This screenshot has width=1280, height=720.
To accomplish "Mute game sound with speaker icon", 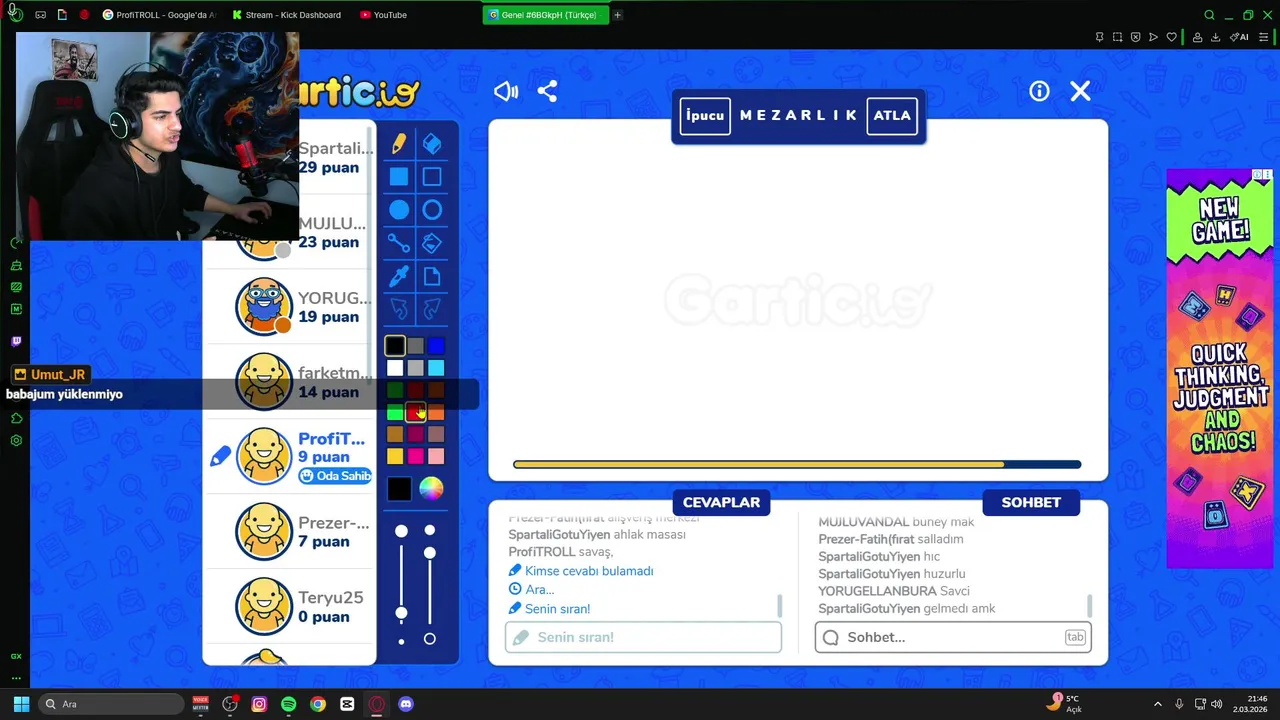I will coord(506,91).
